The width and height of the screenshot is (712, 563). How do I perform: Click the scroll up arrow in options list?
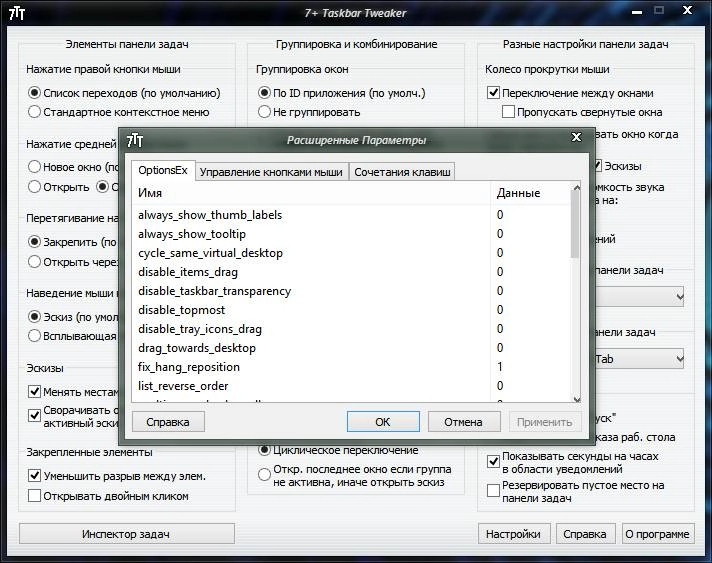[x=577, y=188]
